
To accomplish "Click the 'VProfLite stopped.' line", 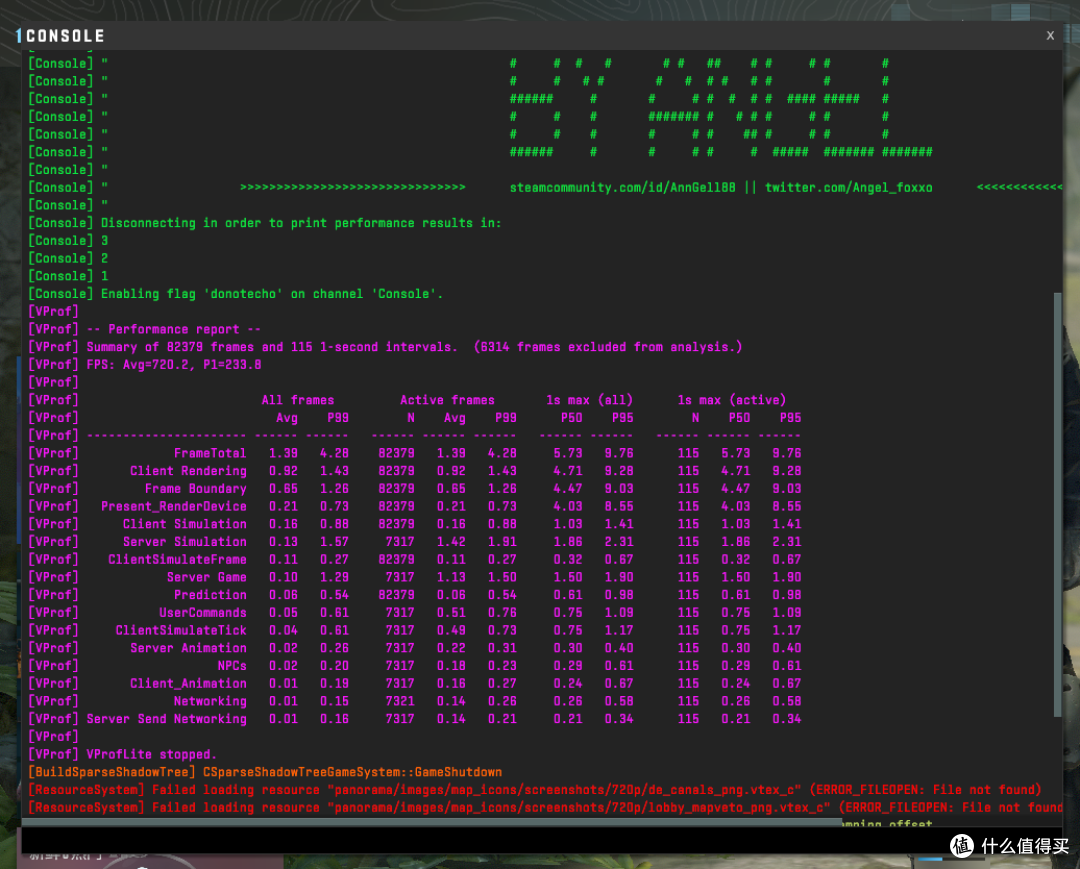I will (123, 755).
